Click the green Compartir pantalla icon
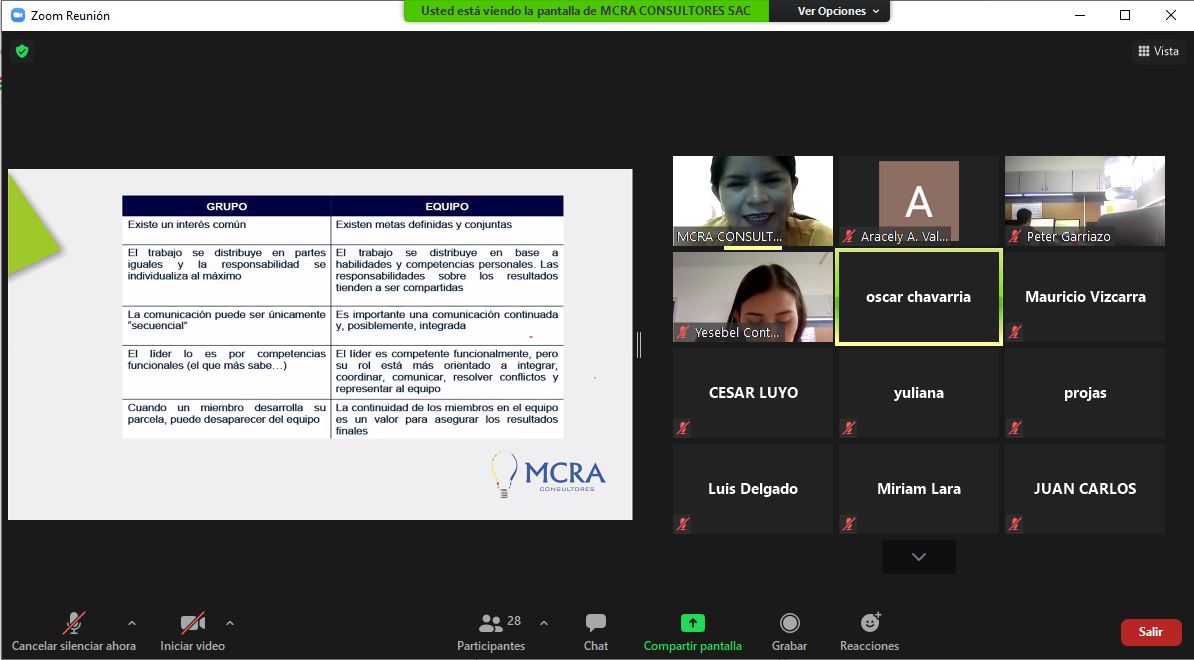 click(x=692, y=623)
